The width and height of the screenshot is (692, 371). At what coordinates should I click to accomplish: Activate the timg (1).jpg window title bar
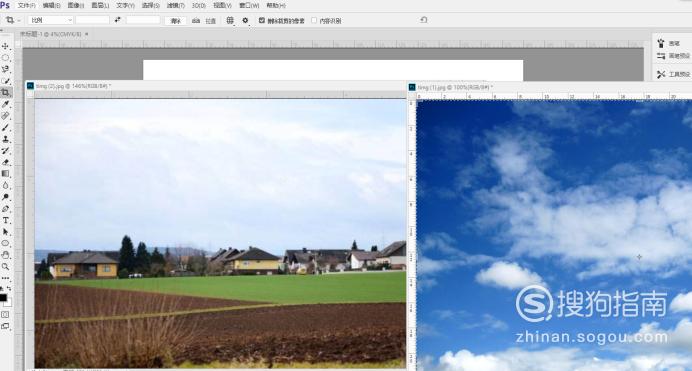point(549,87)
